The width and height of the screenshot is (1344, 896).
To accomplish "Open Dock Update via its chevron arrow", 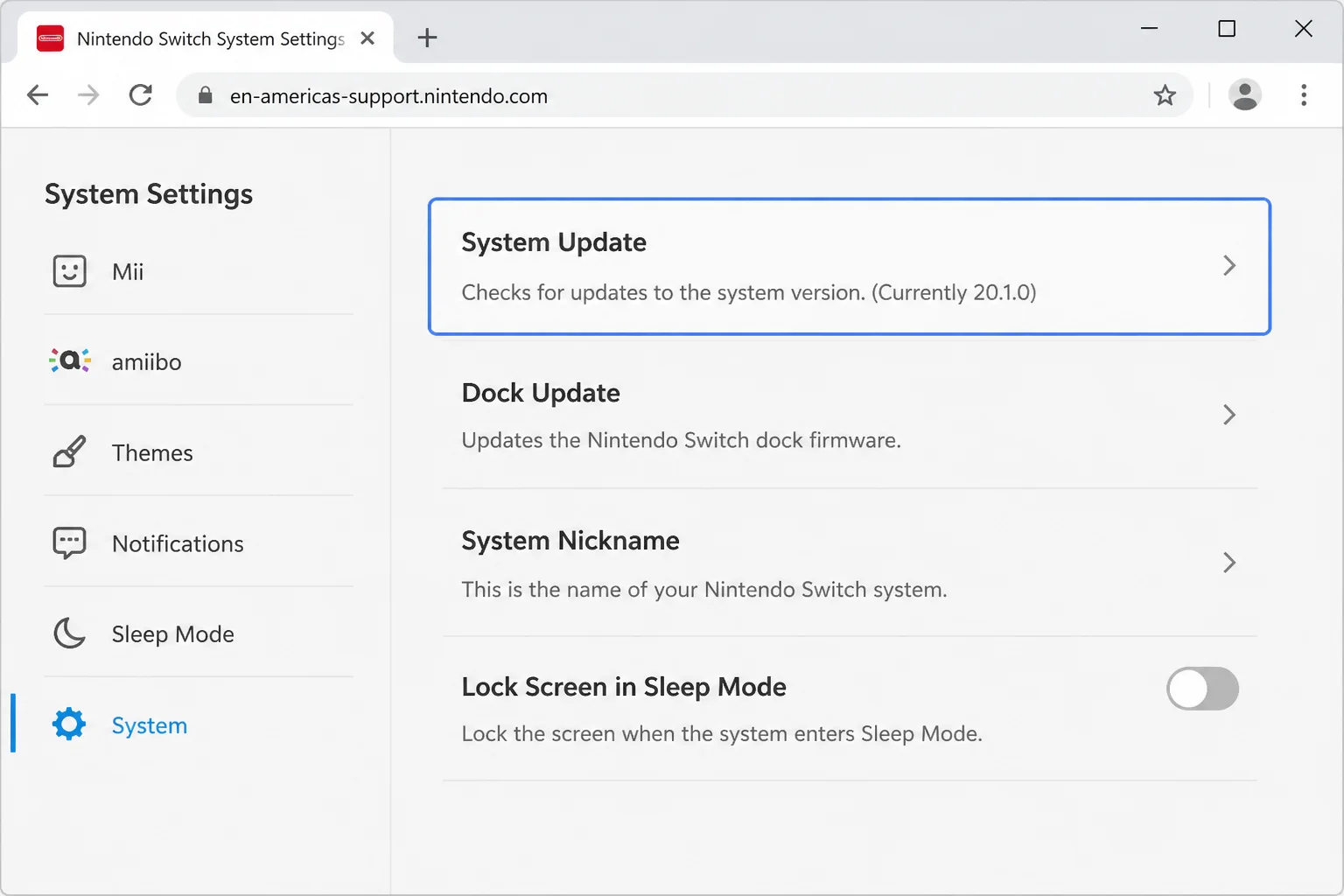I will 1229,415.
